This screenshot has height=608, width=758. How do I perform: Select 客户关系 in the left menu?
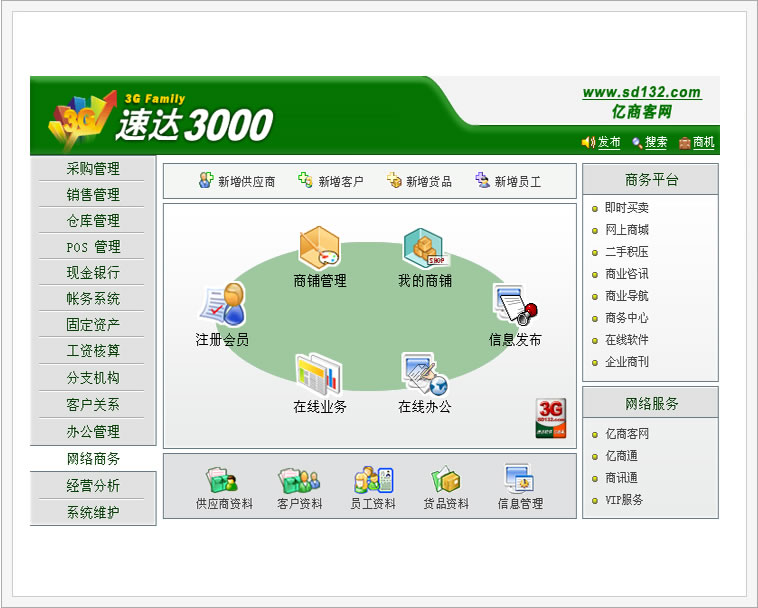pos(93,405)
